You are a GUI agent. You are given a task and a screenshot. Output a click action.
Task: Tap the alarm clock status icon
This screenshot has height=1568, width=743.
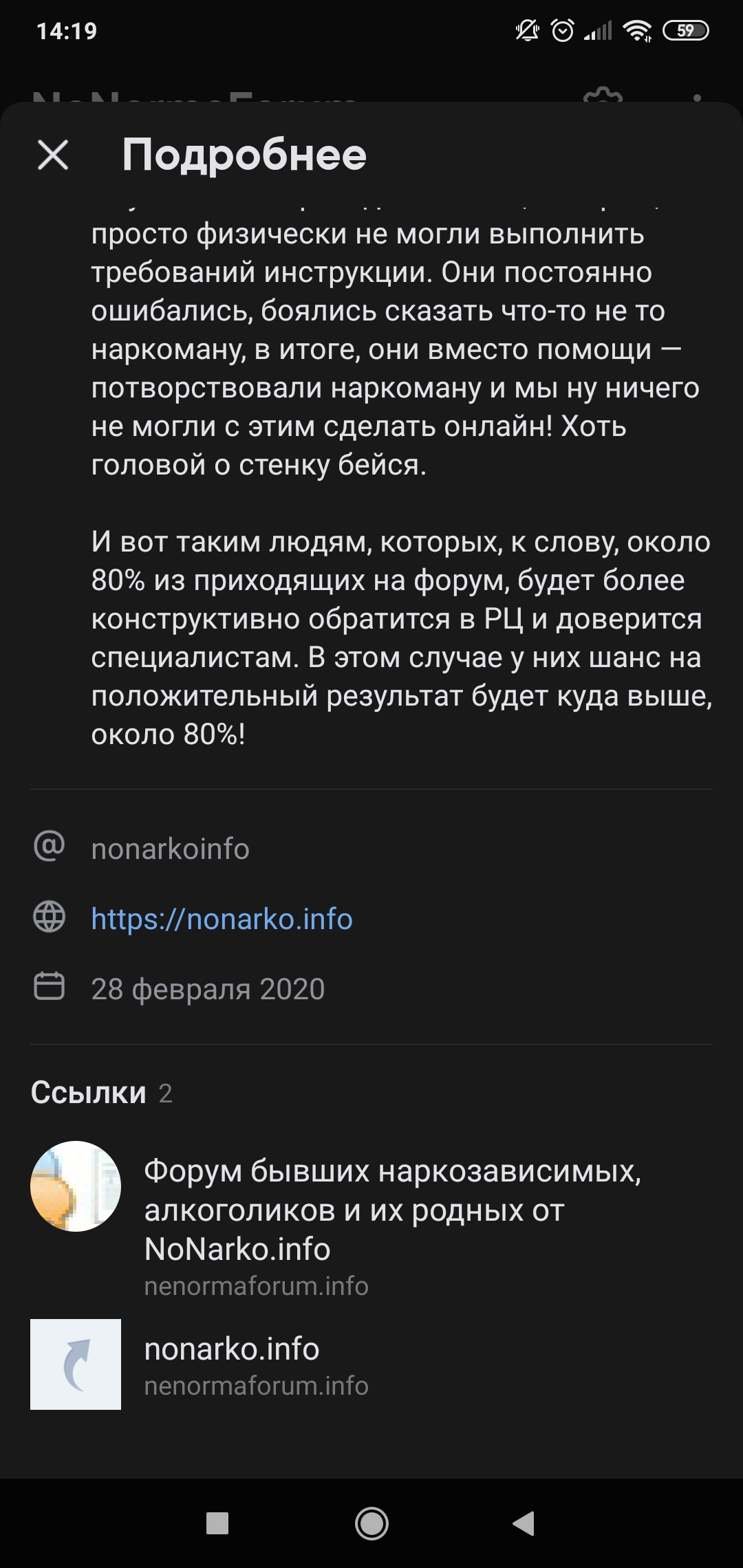563,31
